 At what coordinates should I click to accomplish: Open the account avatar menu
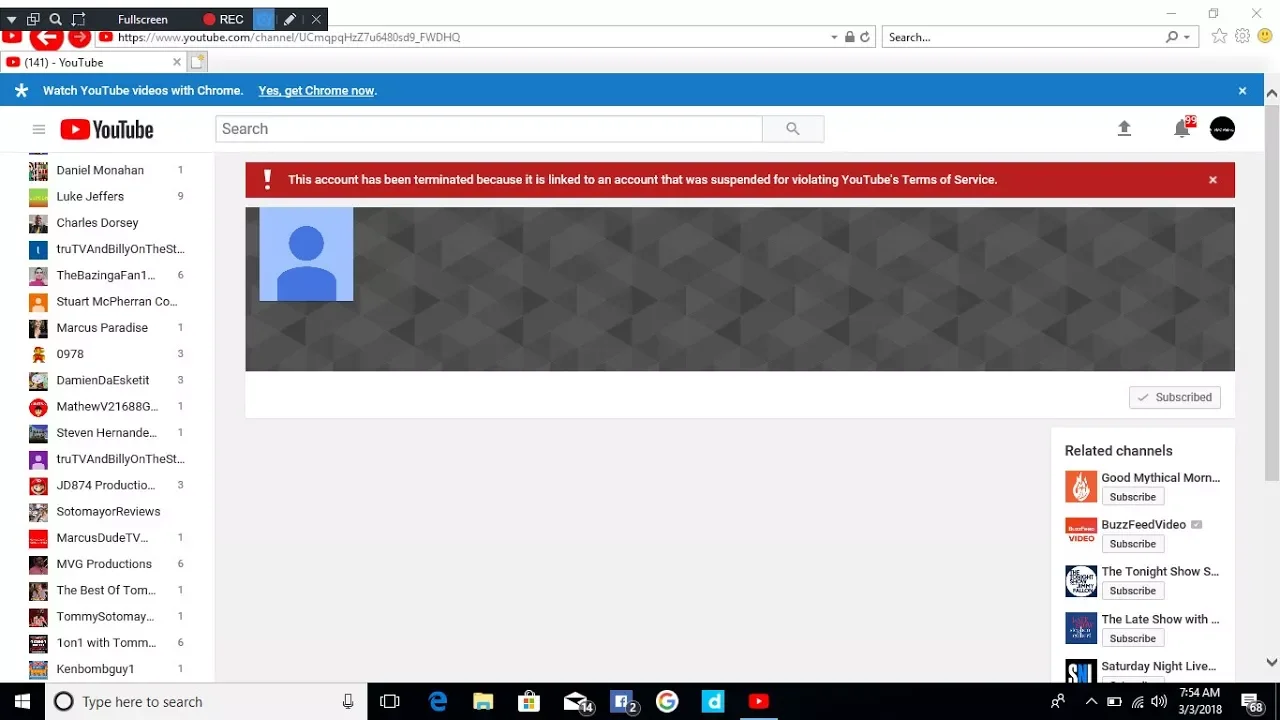pyautogui.click(x=1222, y=128)
